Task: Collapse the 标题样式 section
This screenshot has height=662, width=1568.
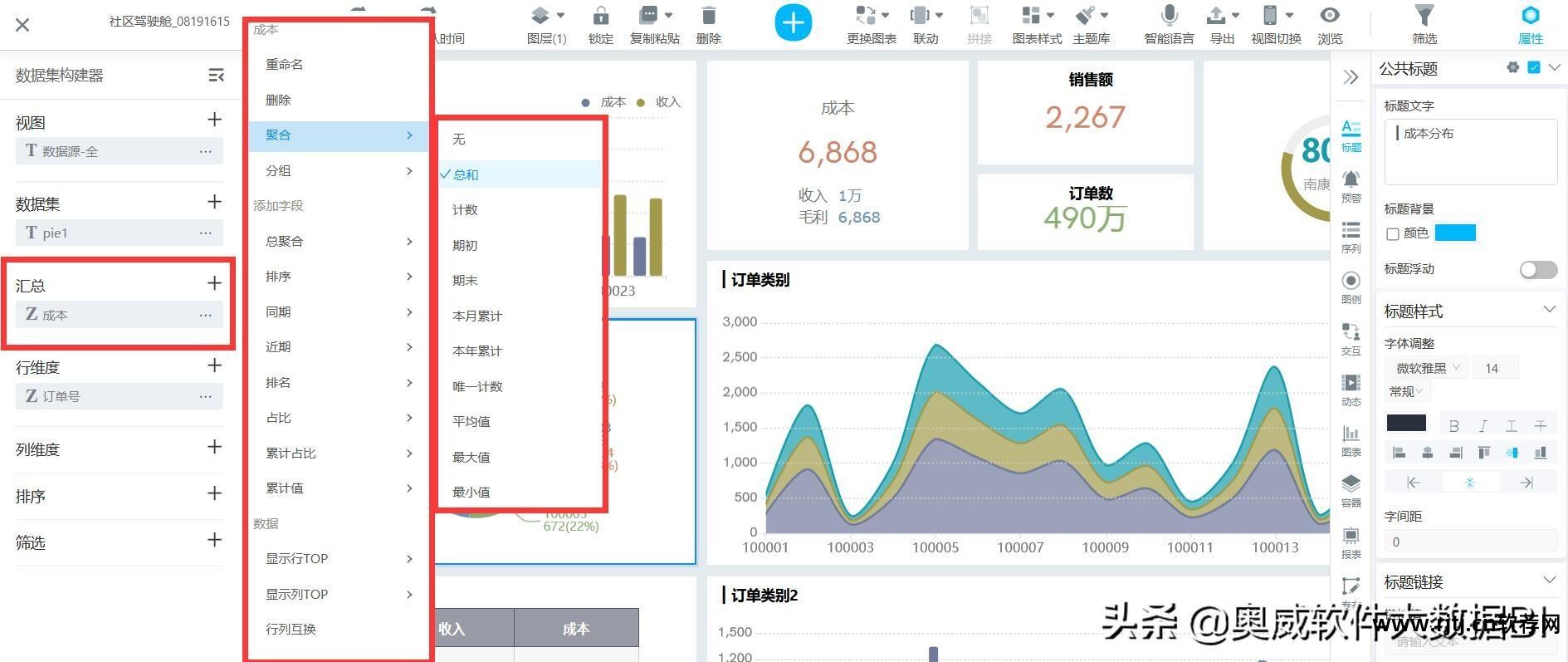Action: (1549, 310)
